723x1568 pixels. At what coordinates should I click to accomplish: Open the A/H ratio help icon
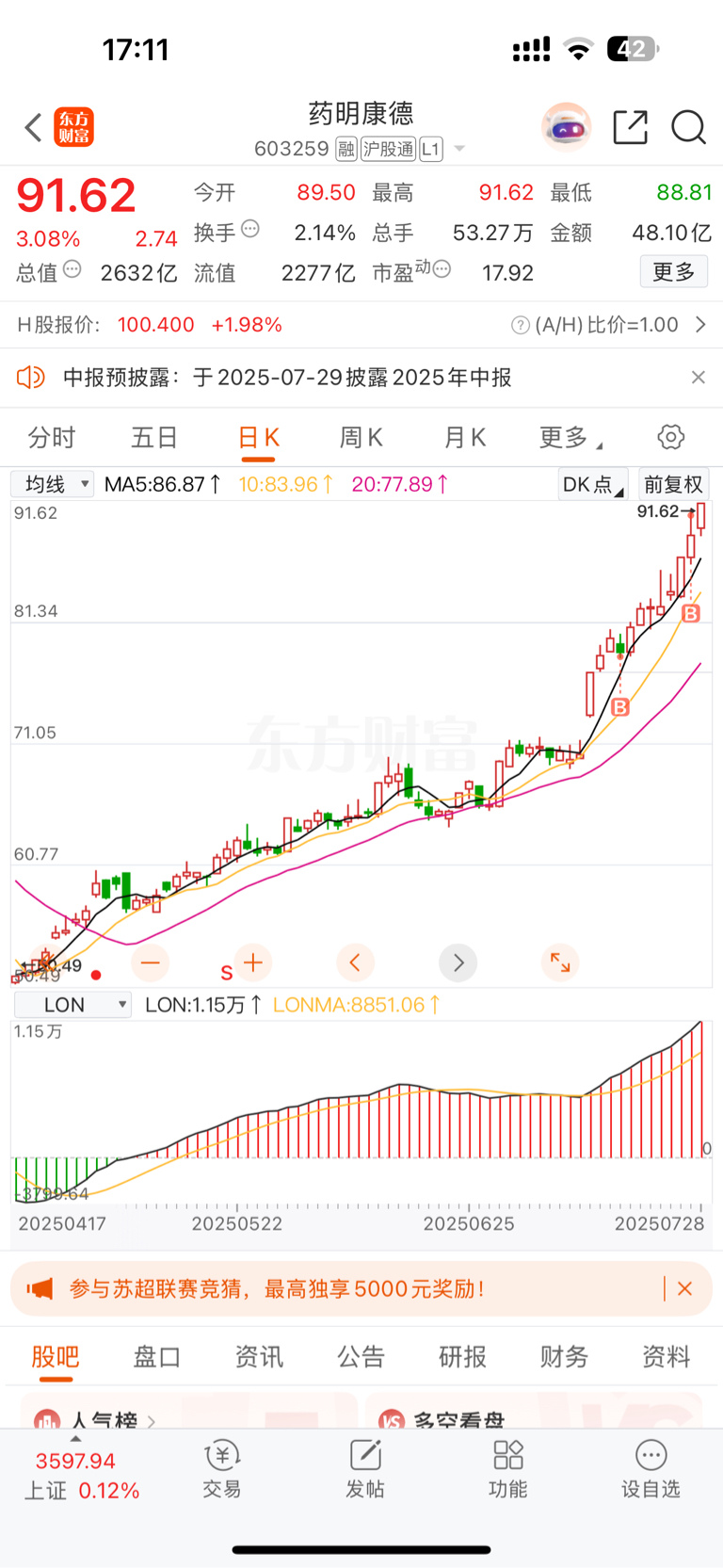point(520,325)
